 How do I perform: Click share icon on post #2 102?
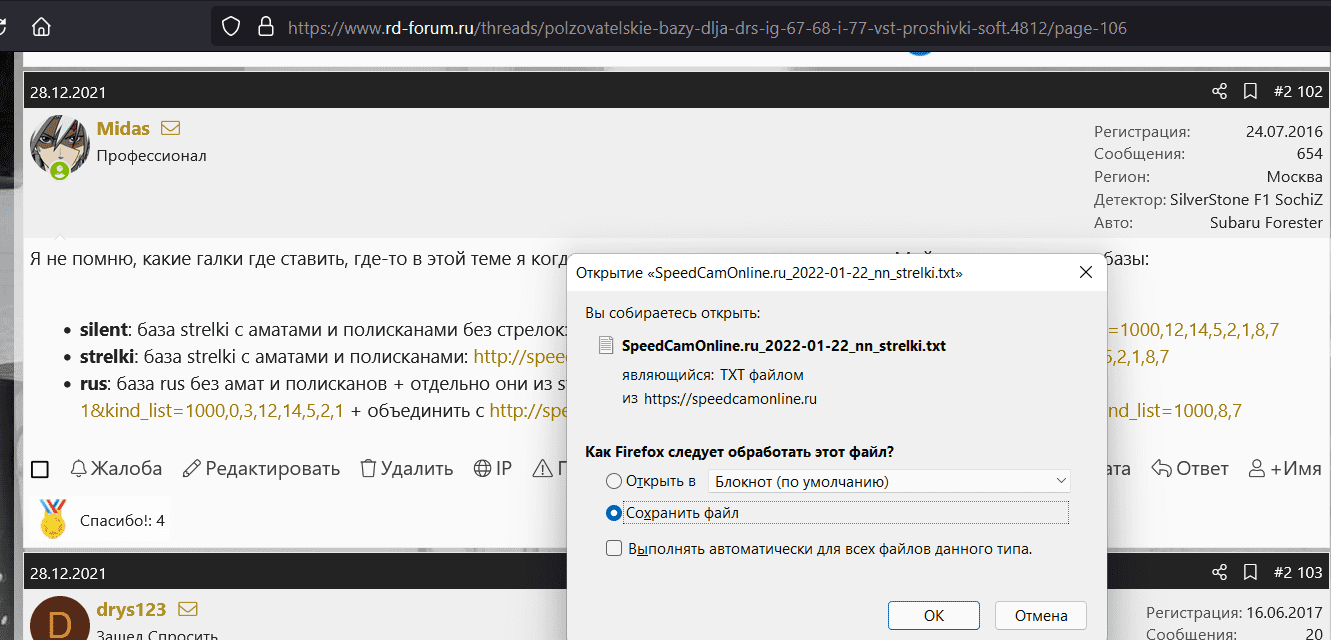pos(1219,92)
